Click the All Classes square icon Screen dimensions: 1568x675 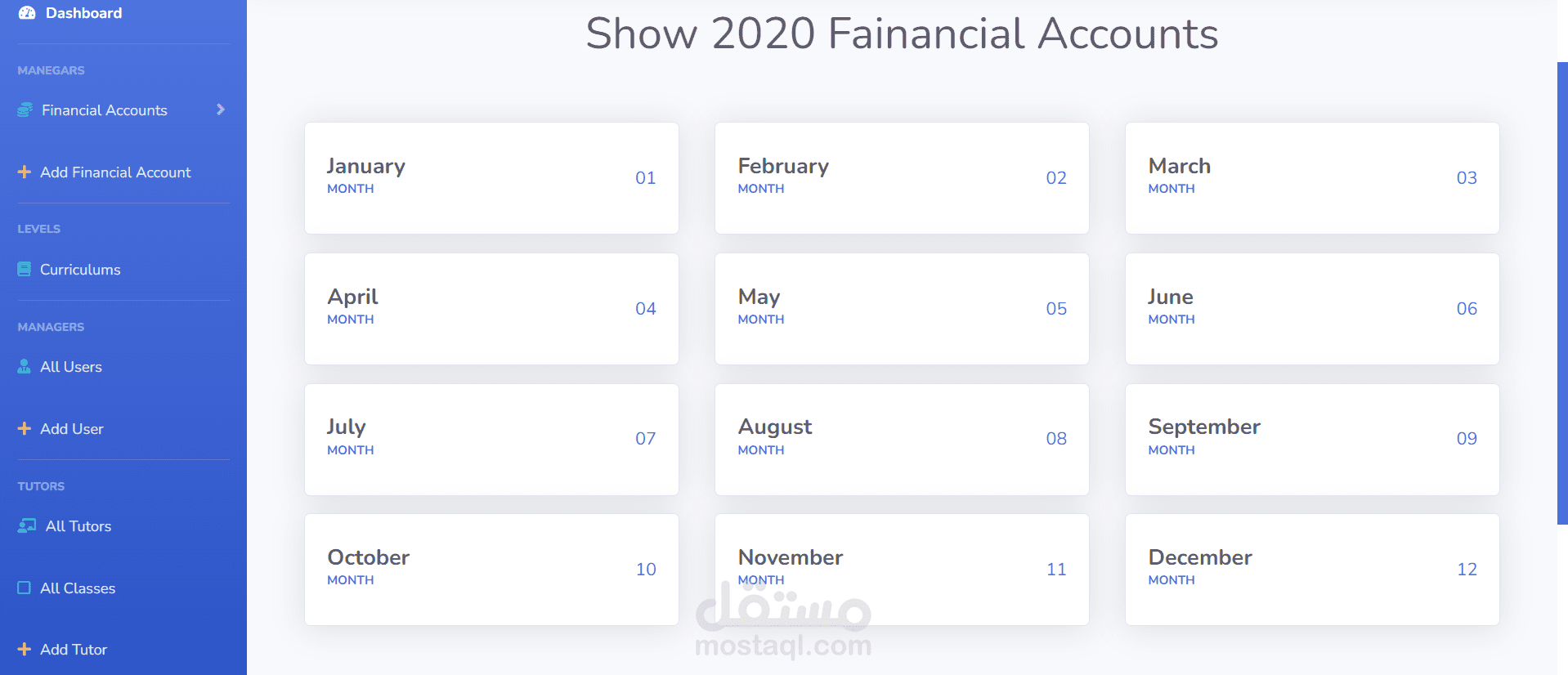pyautogui.click(x=25, y=588)
